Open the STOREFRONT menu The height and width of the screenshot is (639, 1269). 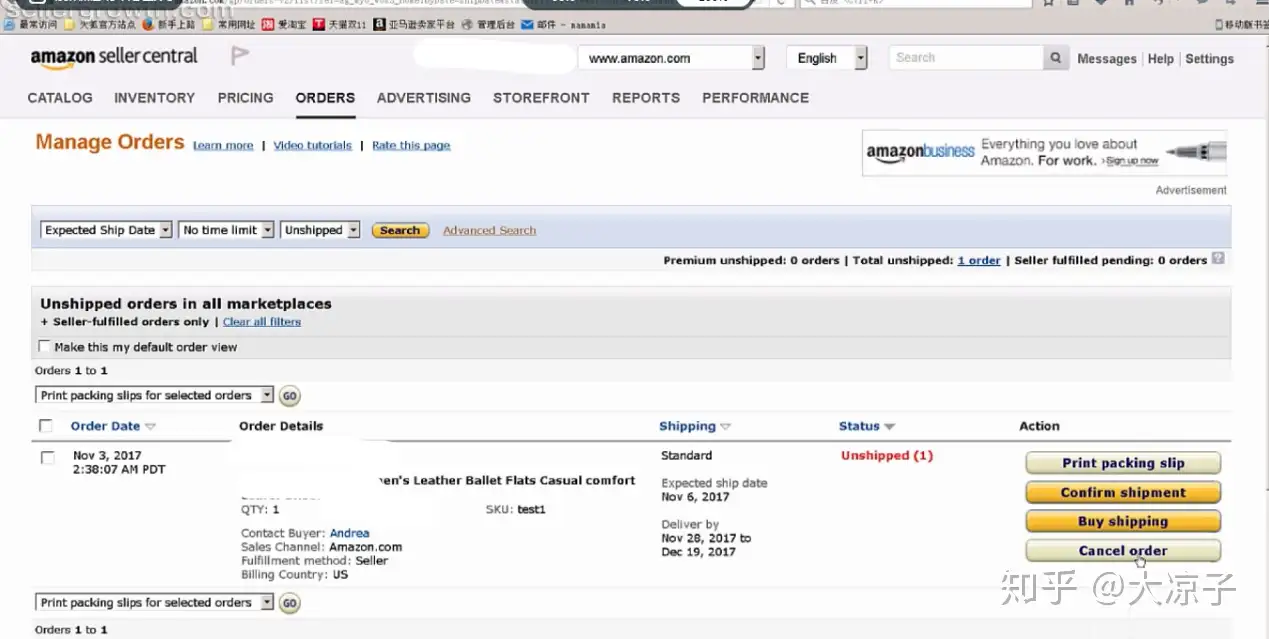point(541,98)
